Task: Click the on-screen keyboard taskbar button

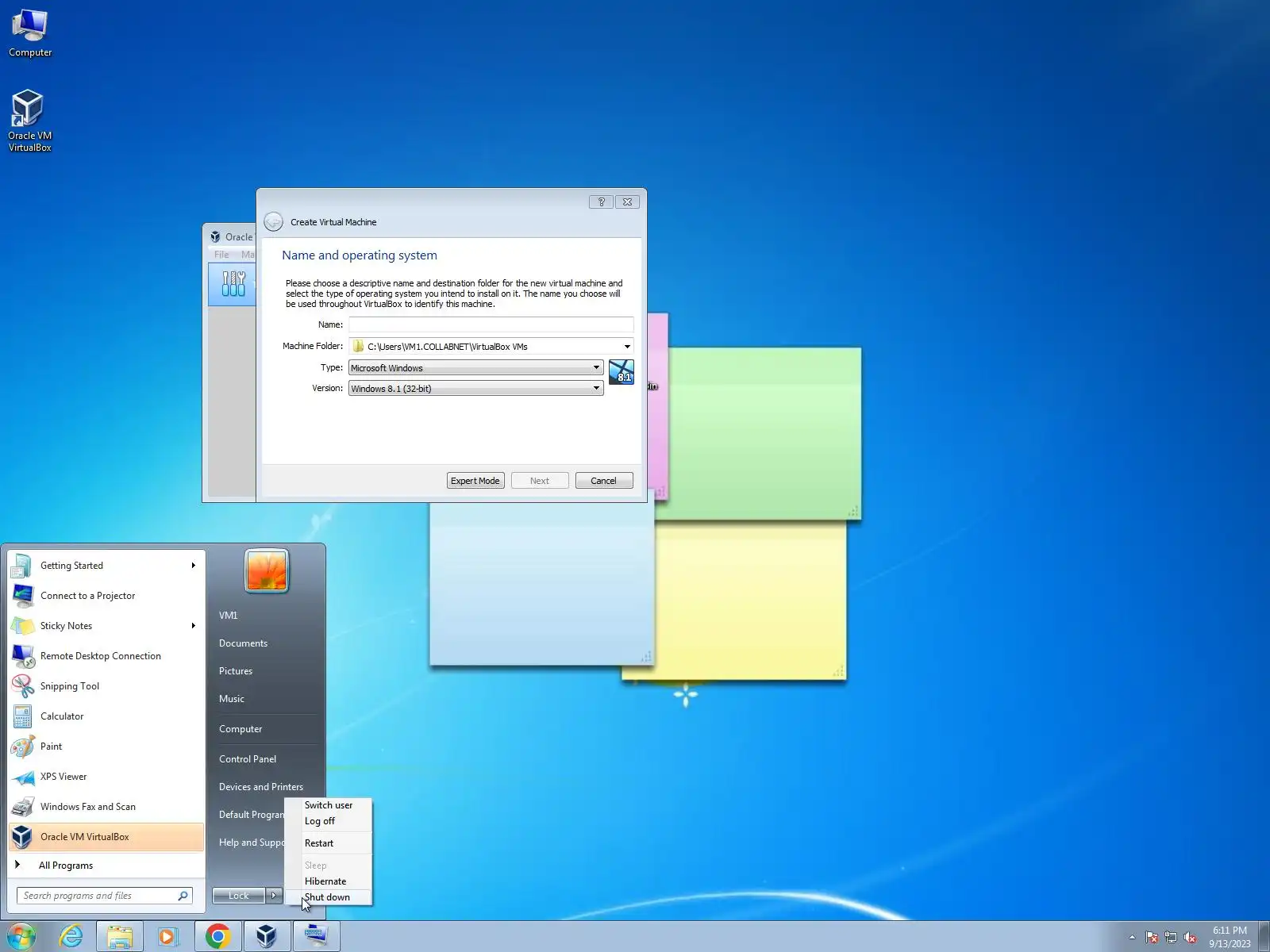Action: [x=316, y=937]
